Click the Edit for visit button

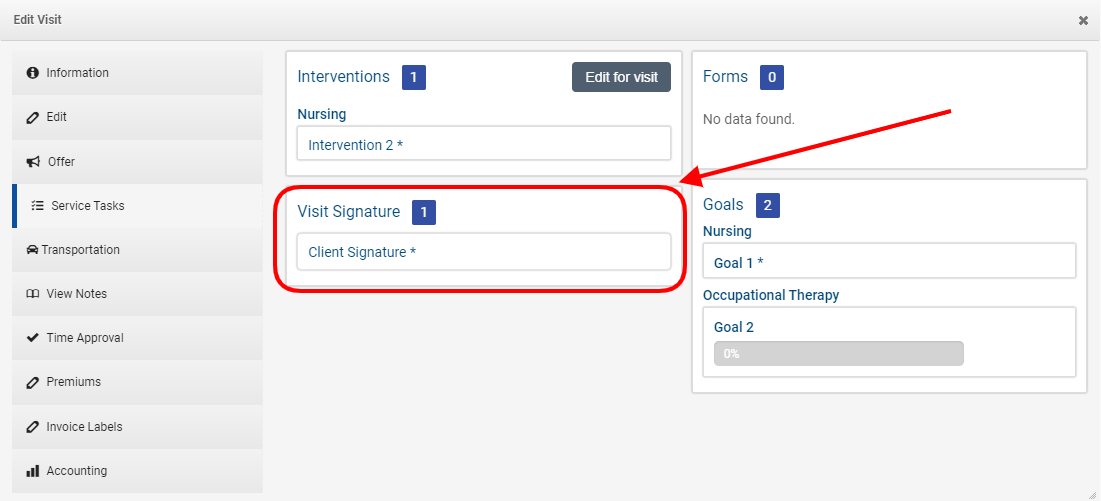pos(621,77)
